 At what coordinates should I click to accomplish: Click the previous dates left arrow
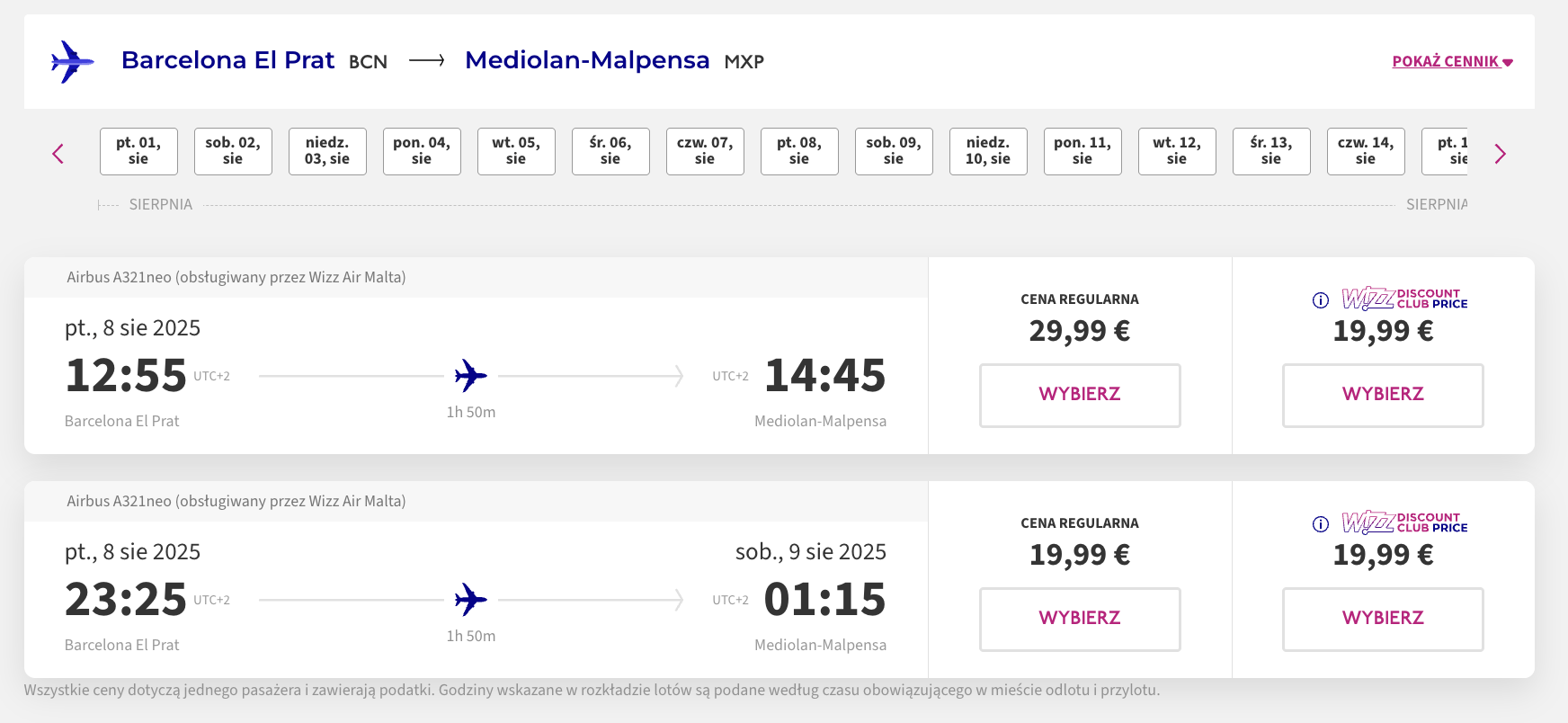(58, 154)
